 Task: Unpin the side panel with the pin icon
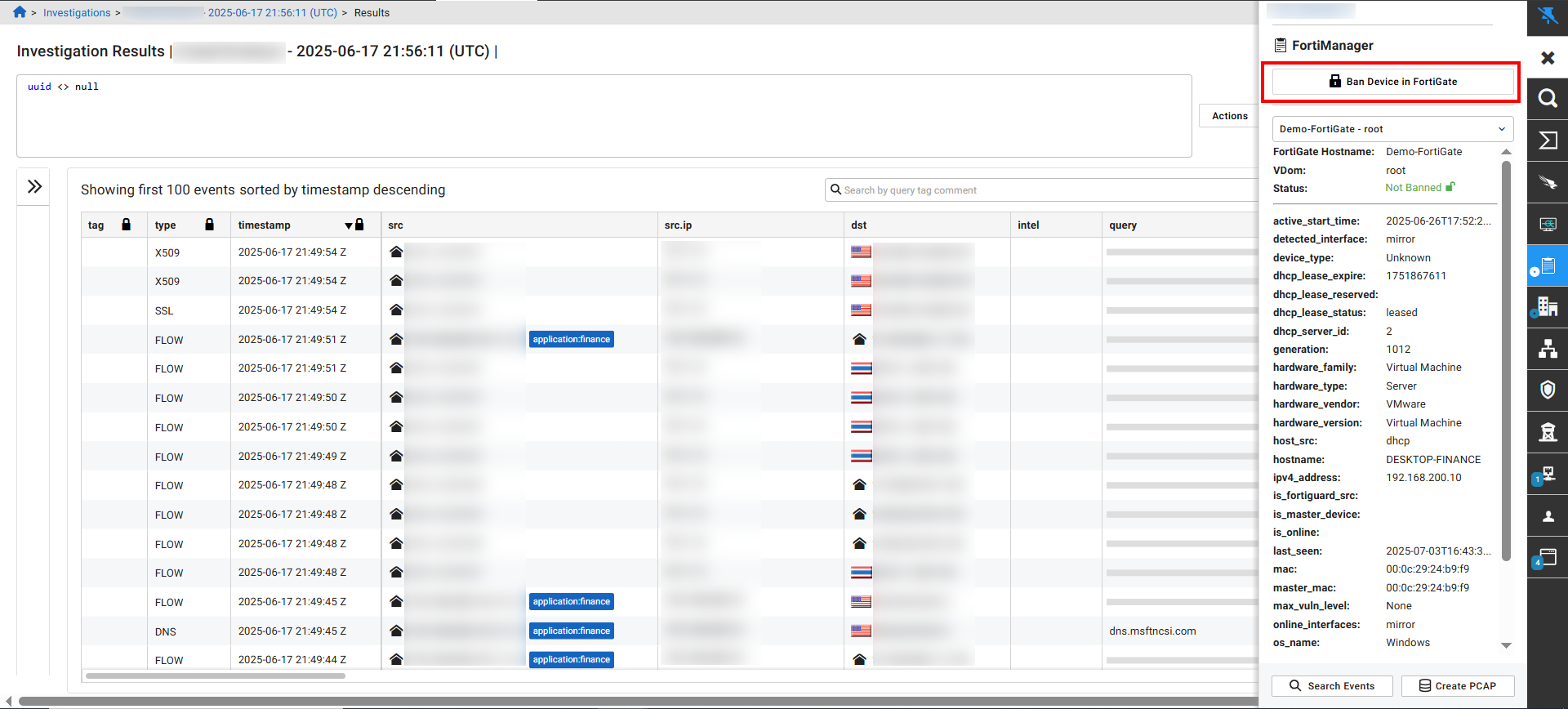pyautogui.click(x=1547, y=16)
